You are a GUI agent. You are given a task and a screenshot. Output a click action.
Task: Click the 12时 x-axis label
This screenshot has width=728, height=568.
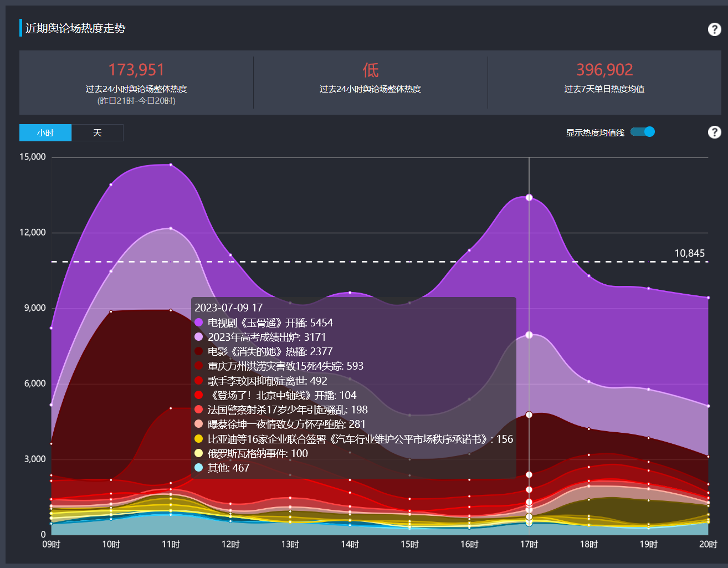coord(230,544)
